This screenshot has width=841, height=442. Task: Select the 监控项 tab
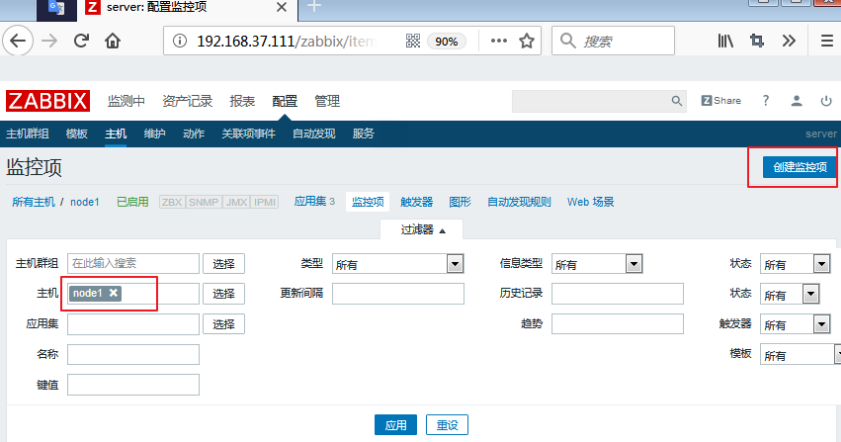[x=367, y=202]
